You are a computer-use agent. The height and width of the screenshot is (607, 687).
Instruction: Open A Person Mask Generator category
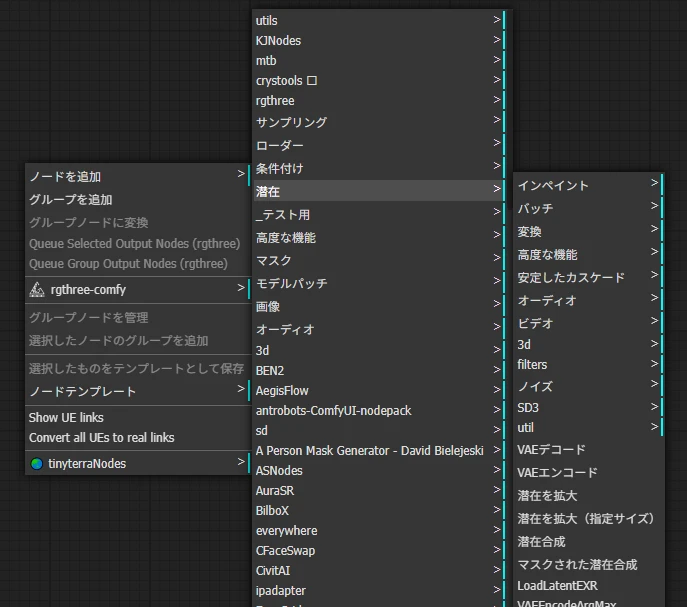click(370, 451)
